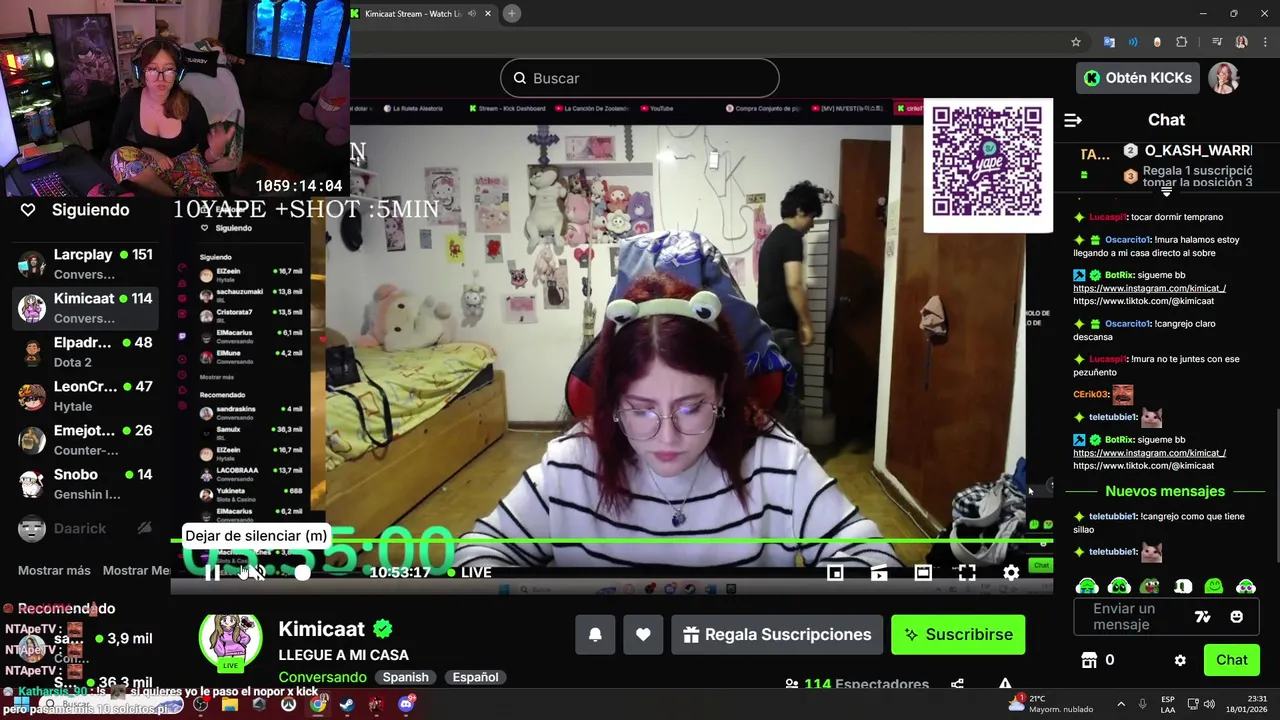Select Snobo Genshin channel
This screenshot has height=720, width=1280.
(x=85, y=484)
